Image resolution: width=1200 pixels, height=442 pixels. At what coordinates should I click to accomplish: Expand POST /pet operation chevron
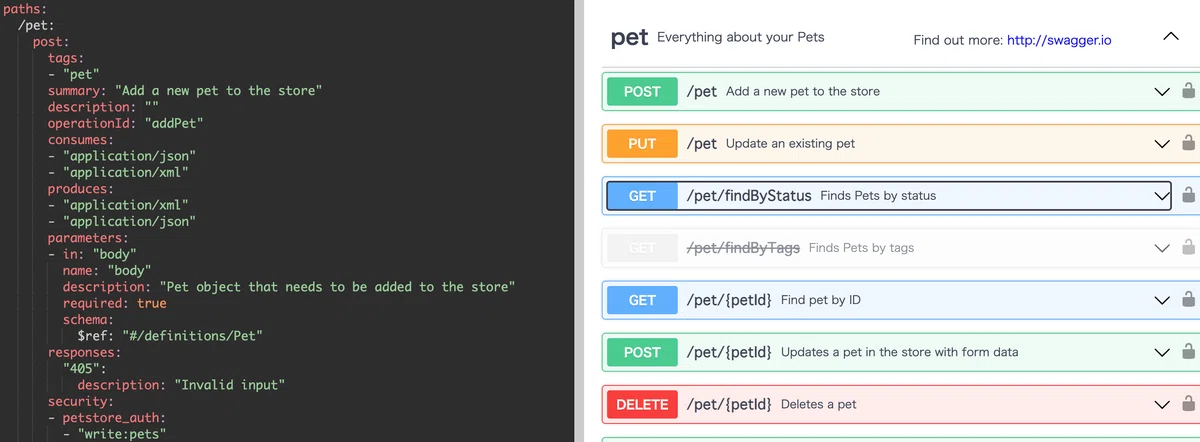coord(1161,91)
